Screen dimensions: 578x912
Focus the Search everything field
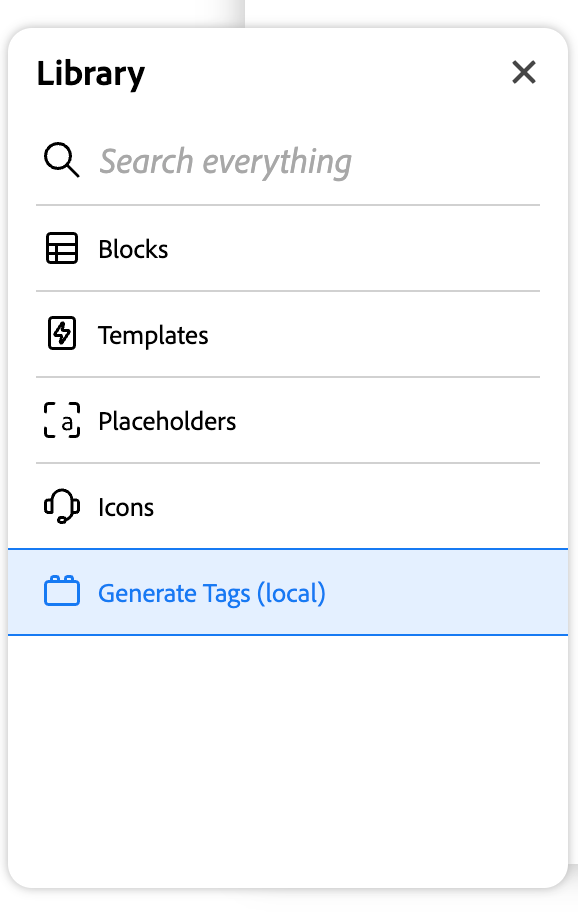pos(288,161)
